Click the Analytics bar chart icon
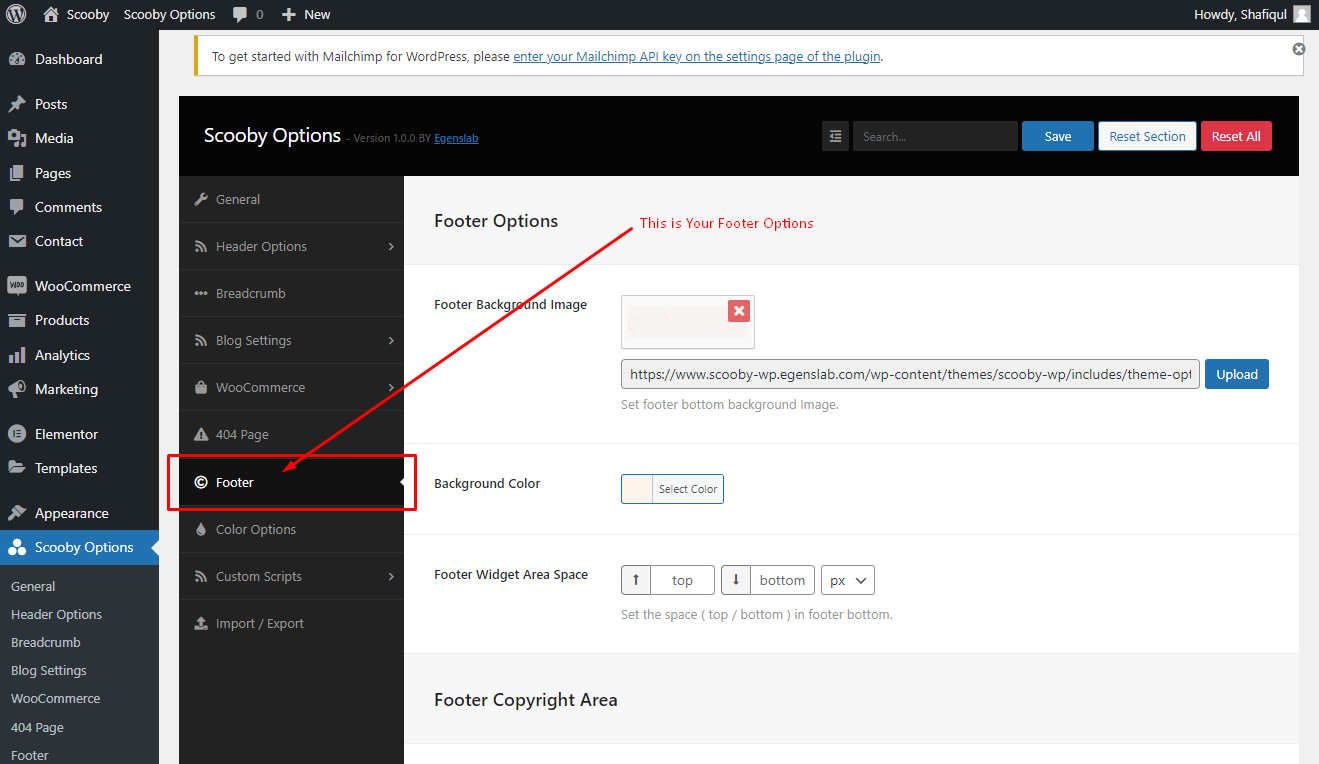This screenshot has height=764, width=1319. click(17, 355)
